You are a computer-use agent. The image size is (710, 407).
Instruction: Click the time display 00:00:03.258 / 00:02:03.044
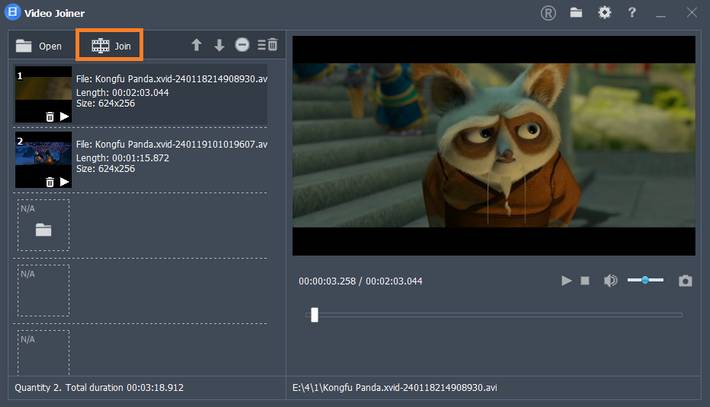pos(360,281)
